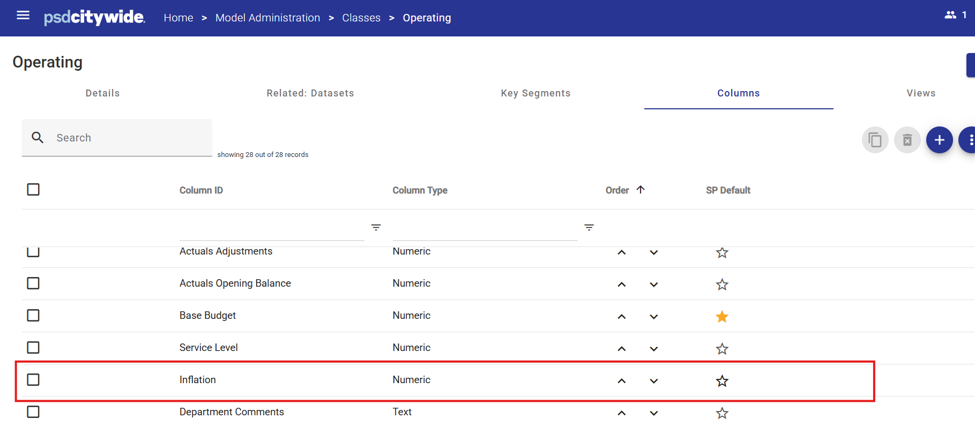Click the Operating breadcrumb
975x426 pixels.
coord(427,18)
